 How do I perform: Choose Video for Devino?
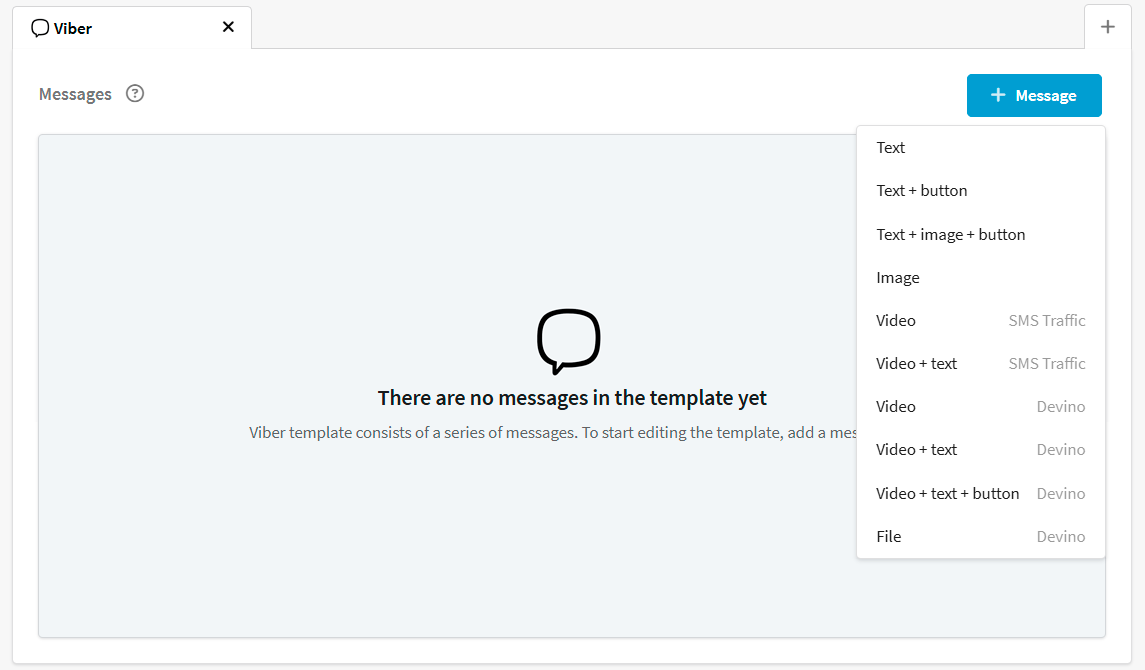click(981, 407)
